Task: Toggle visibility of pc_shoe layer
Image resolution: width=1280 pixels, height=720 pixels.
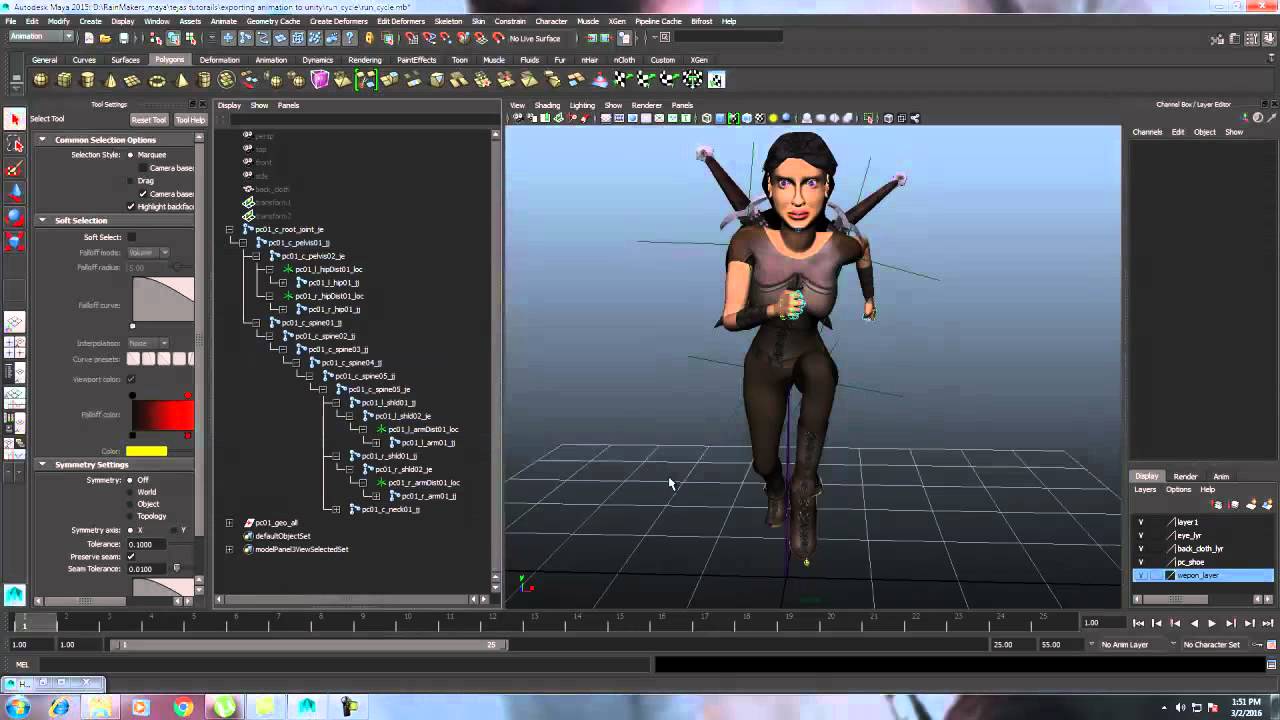Action: (x=1141, y=562)
